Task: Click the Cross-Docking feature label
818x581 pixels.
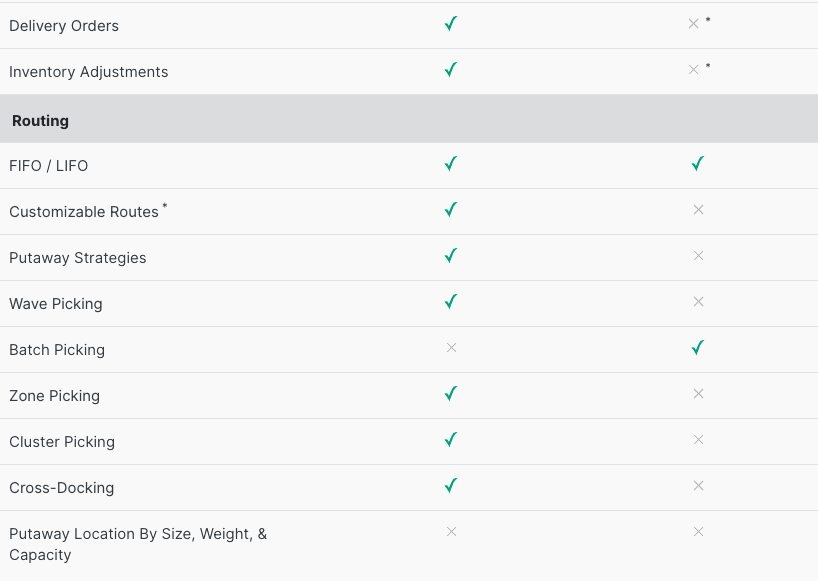Action: point(62,488)
